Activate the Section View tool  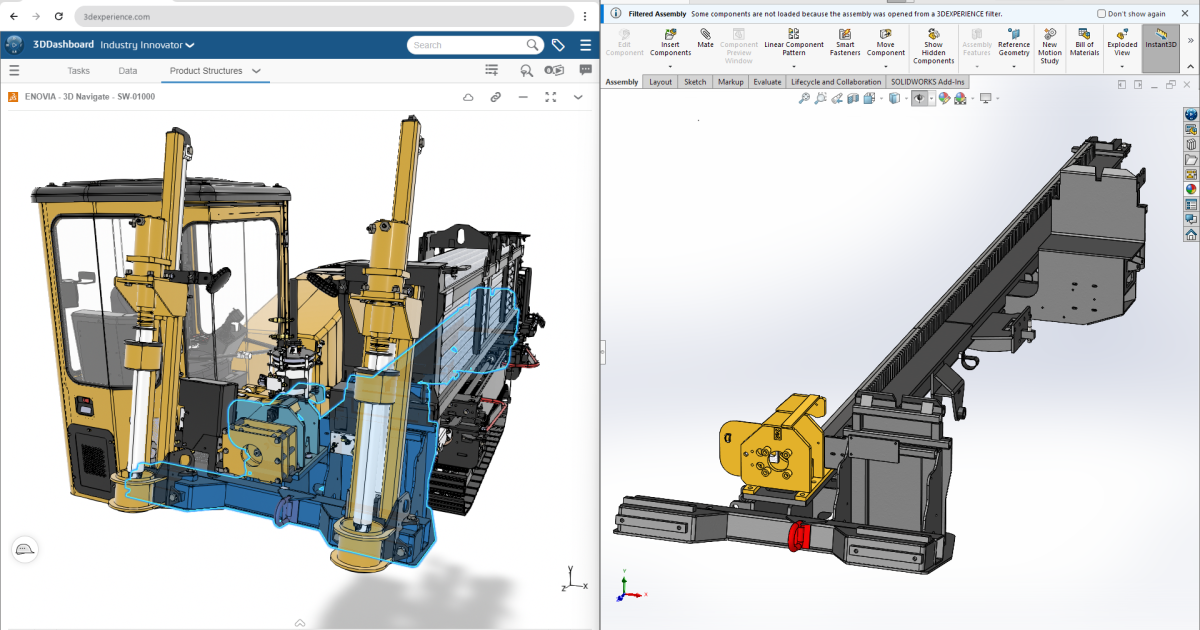point(851,98)
